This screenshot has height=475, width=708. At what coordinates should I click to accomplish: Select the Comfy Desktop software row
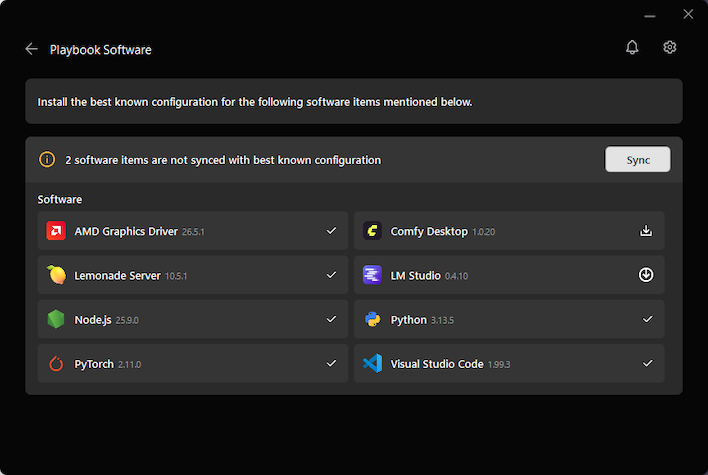coord(509,231)
